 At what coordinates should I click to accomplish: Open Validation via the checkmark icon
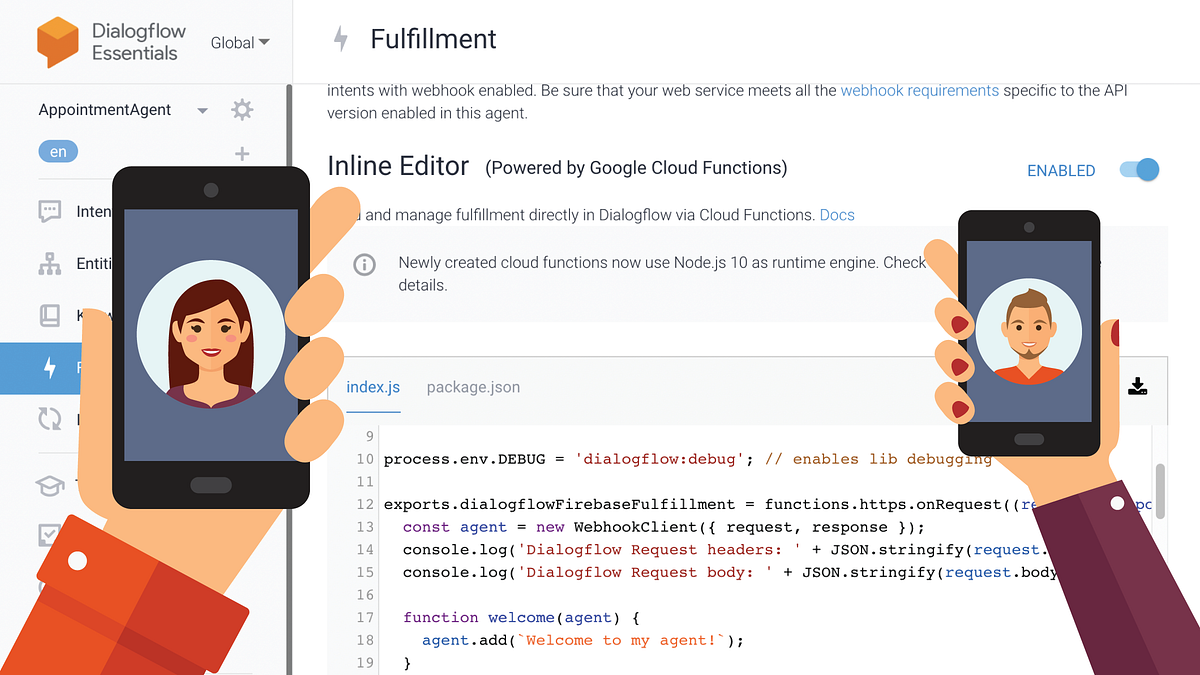(49, 533)
